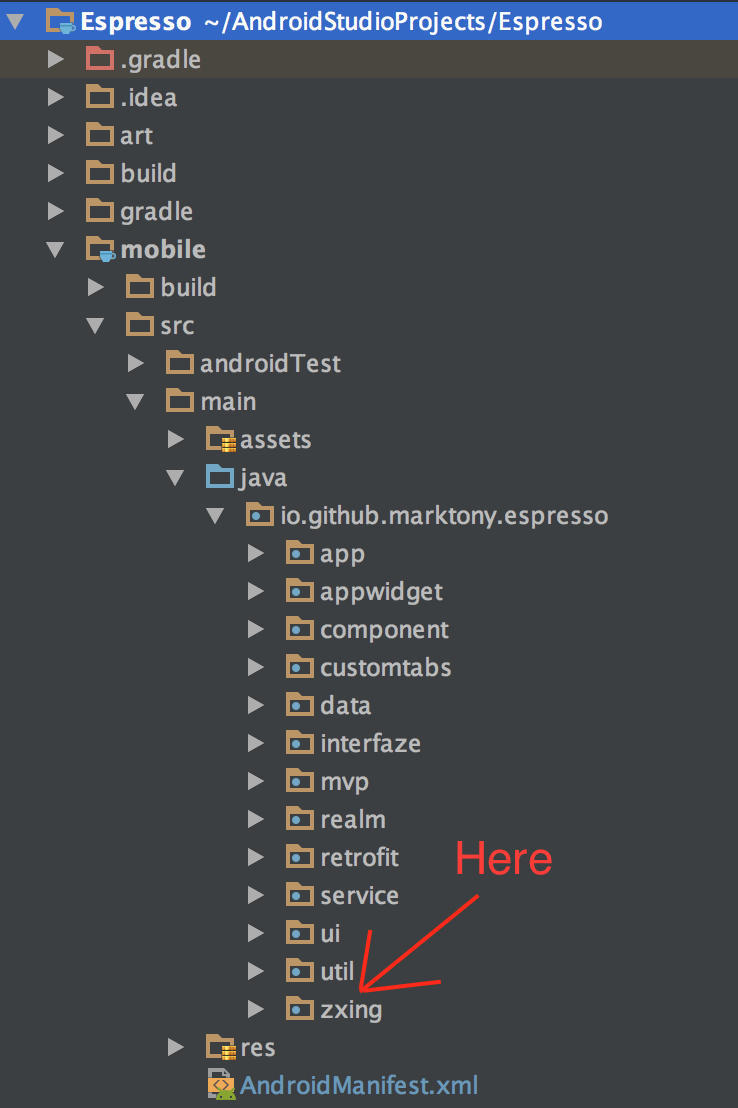Click the interfaze package icon

click(300, 743)
